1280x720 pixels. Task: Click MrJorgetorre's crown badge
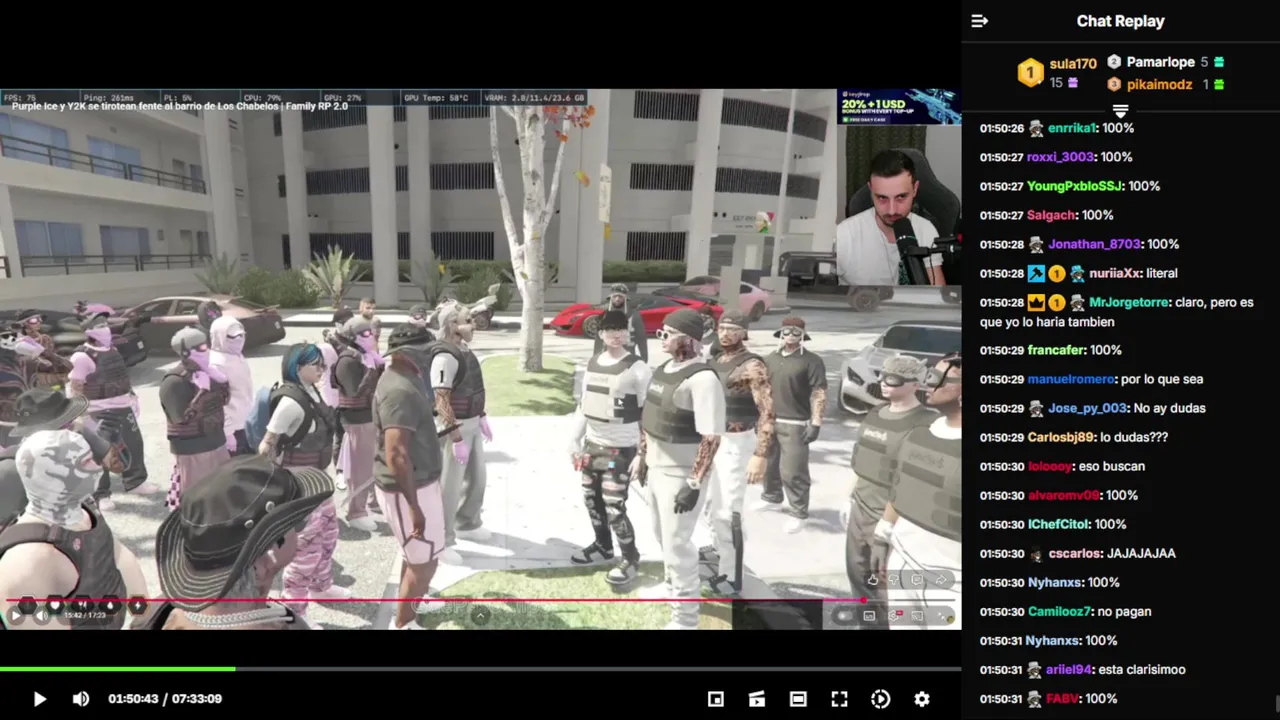point(1036,302)
